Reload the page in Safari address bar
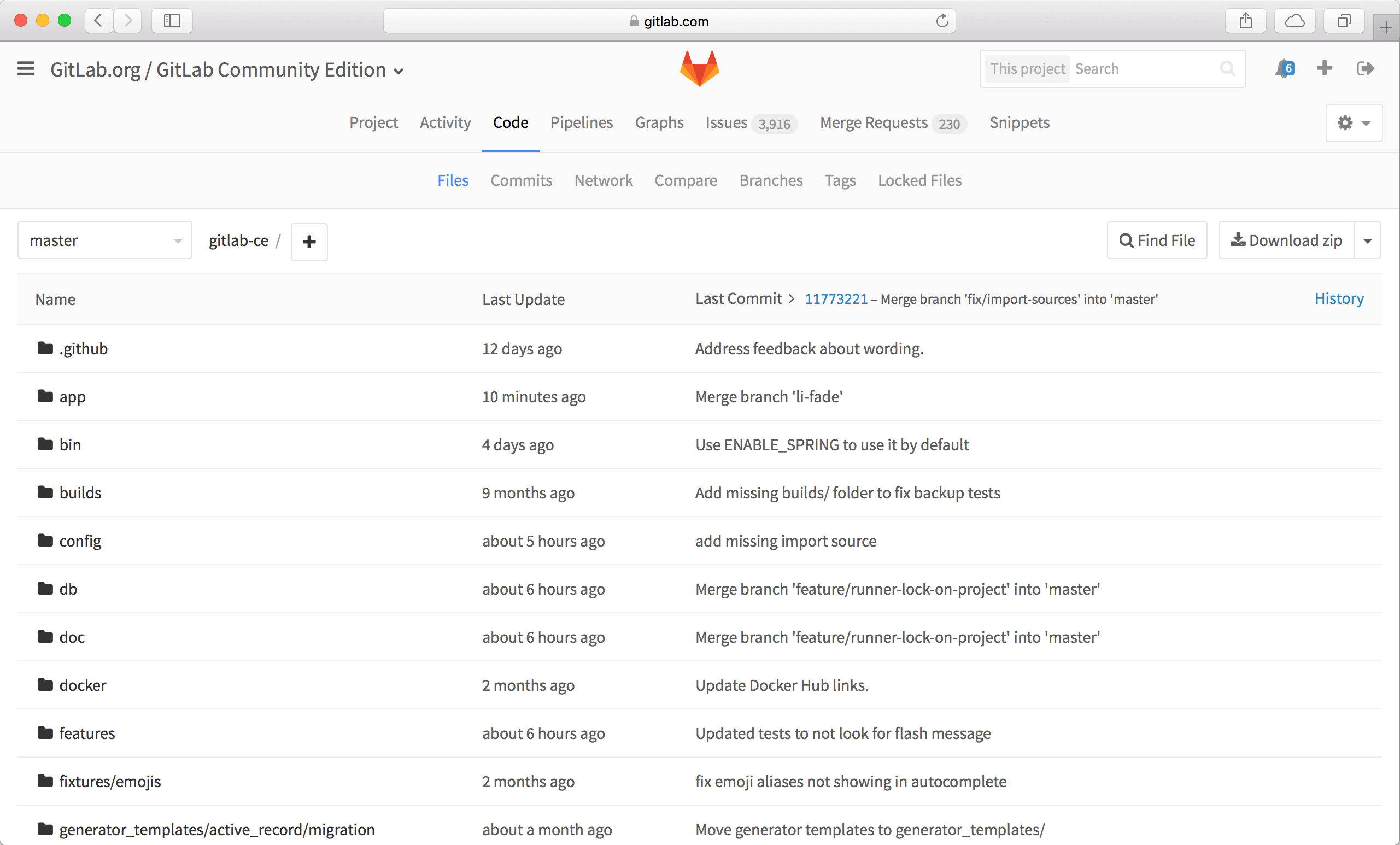This screenshot has width=1400, height=845. (942, 21)
